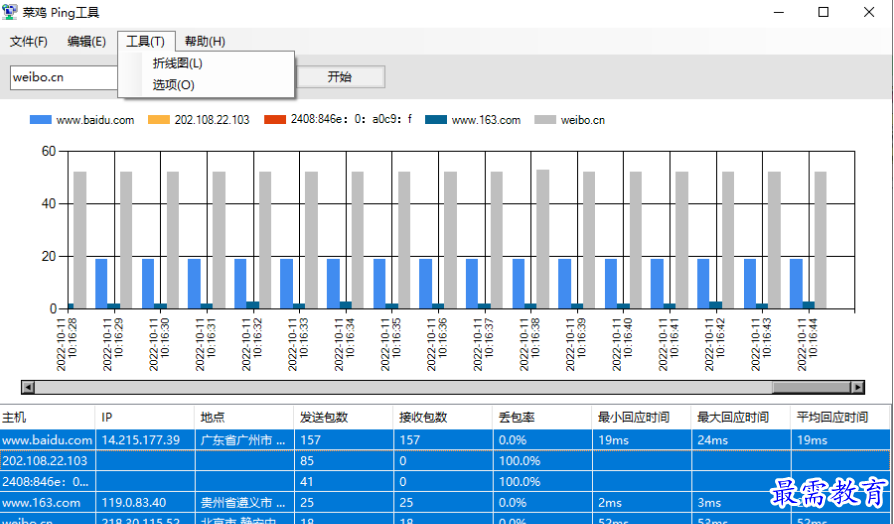Sort by the IP column header

tap(145, 417)
